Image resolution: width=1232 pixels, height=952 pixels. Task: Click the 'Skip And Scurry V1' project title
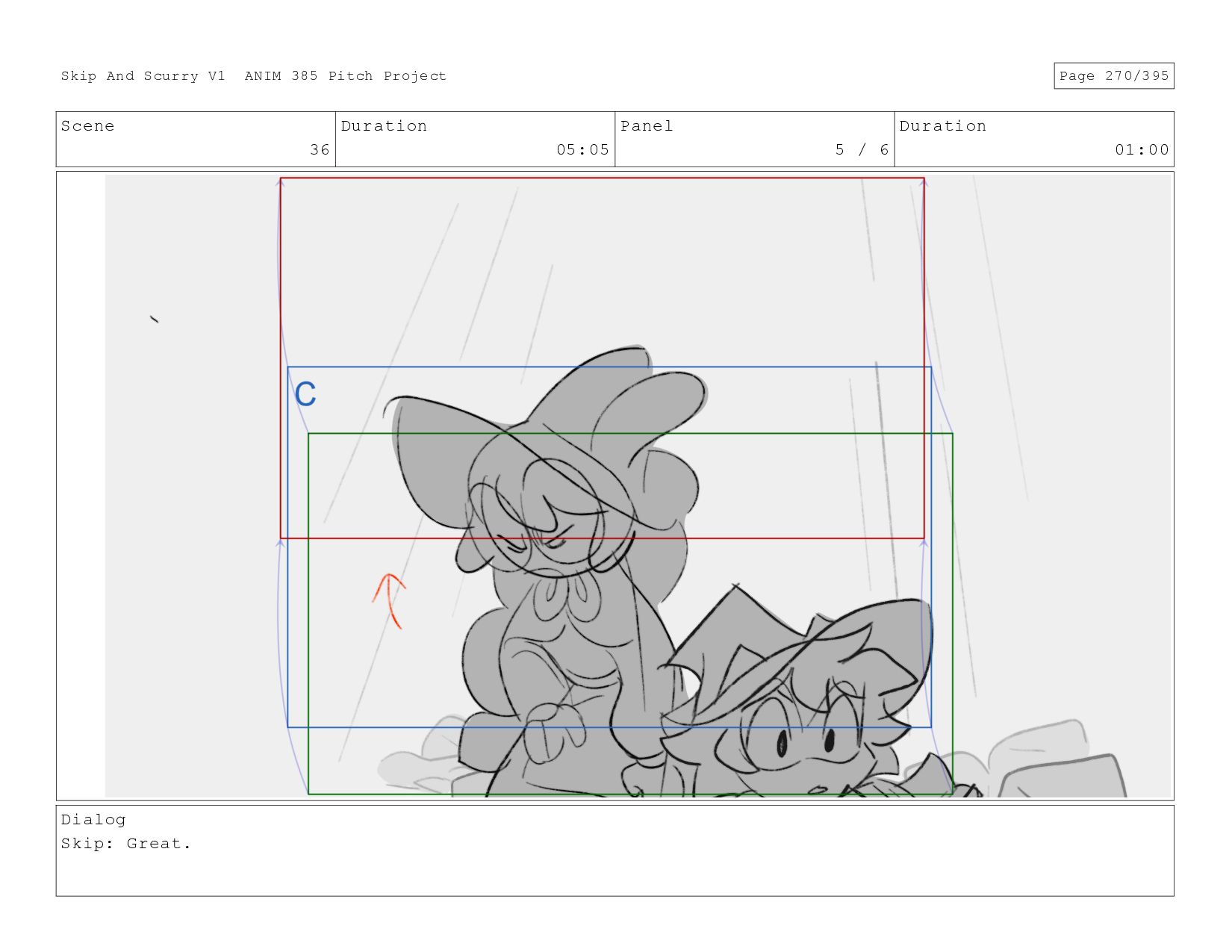pos(143,76)
